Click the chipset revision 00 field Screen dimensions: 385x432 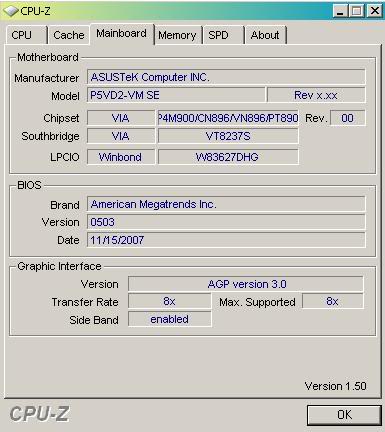pos(347,118)
